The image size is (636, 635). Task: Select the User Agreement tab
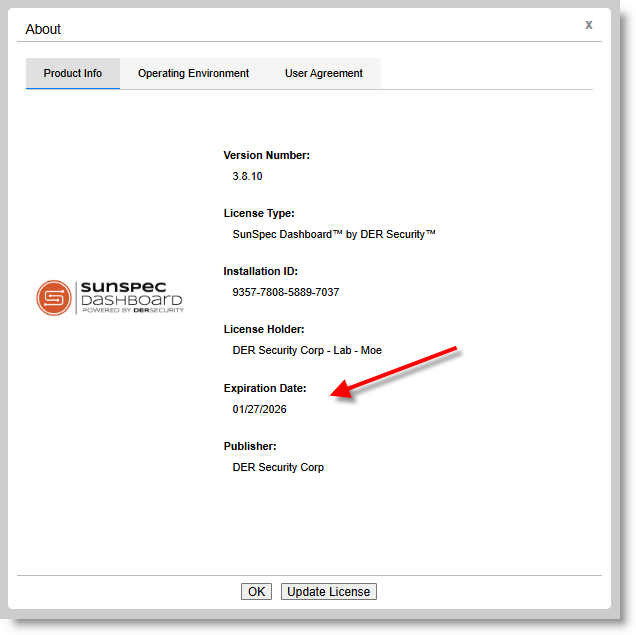pyautogui.click(x=323, y=74)
